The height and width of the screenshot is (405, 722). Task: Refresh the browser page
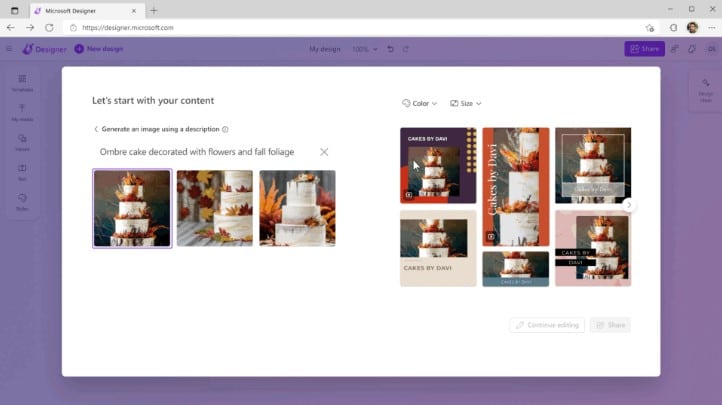[49, 27]
